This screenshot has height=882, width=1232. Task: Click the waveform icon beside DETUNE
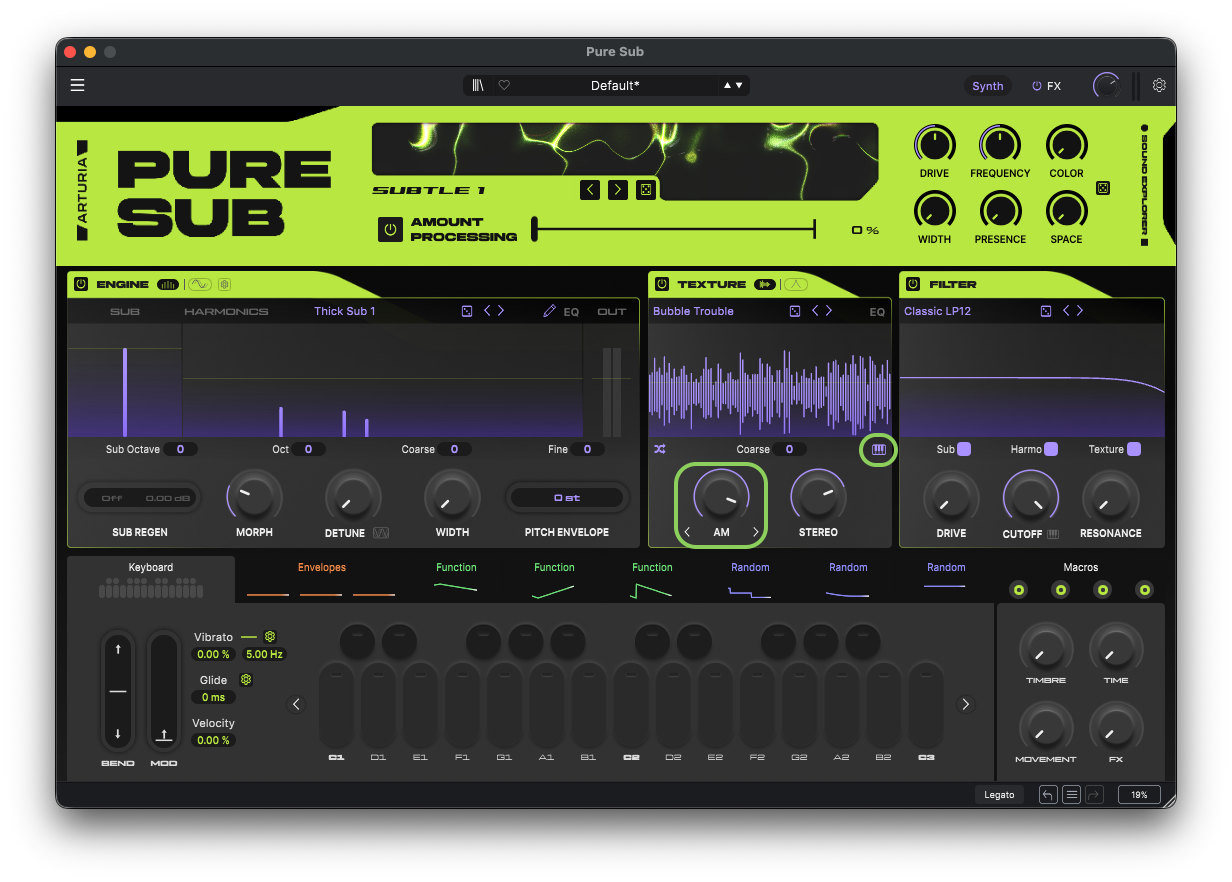coord(381,533)
